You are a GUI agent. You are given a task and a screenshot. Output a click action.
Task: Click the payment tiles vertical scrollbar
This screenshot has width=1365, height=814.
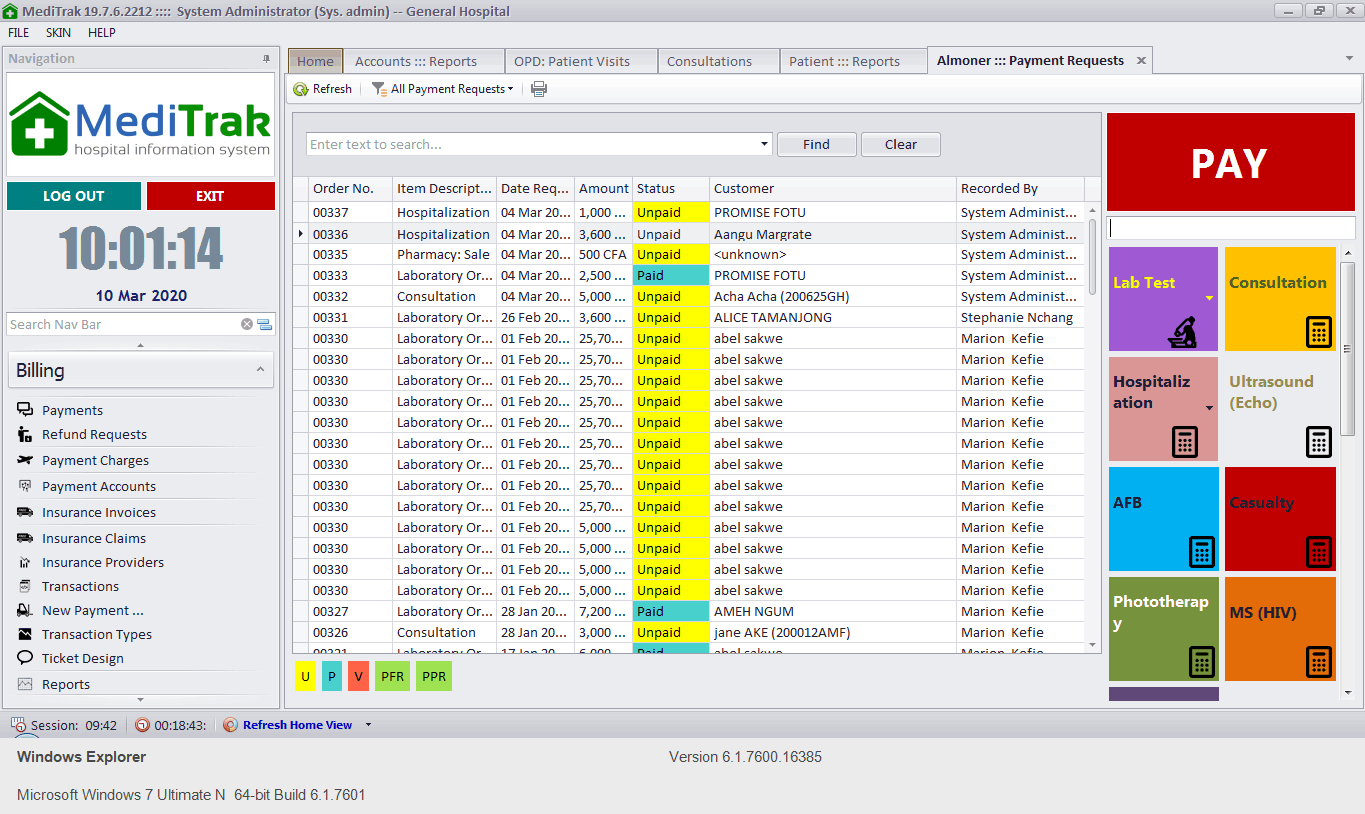pyautogui.click(x=1347, y=350)
